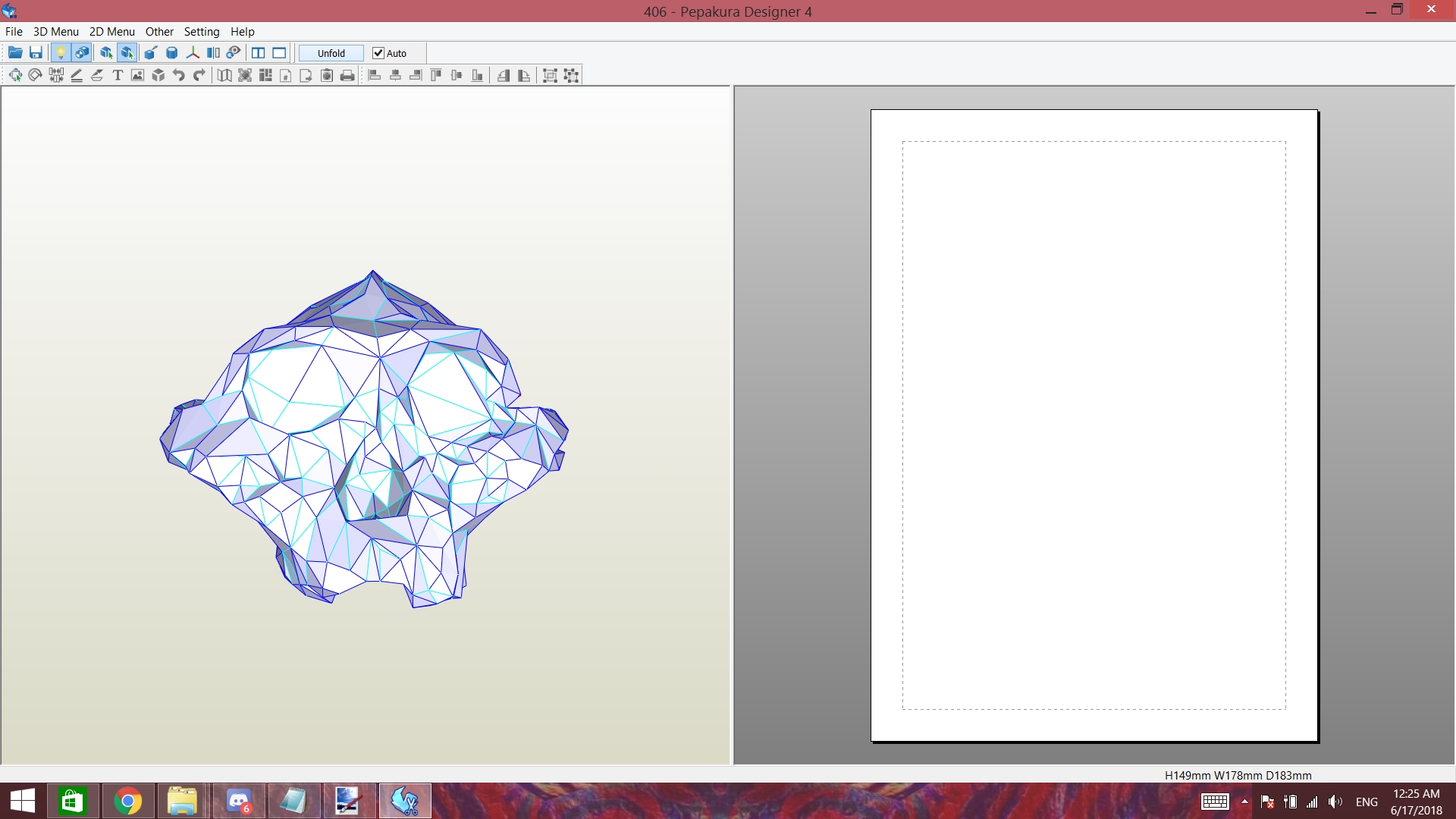Viewport: 1456px width, 819px height.
Task: Align selected parts to the left
Action: coord(375,75)
